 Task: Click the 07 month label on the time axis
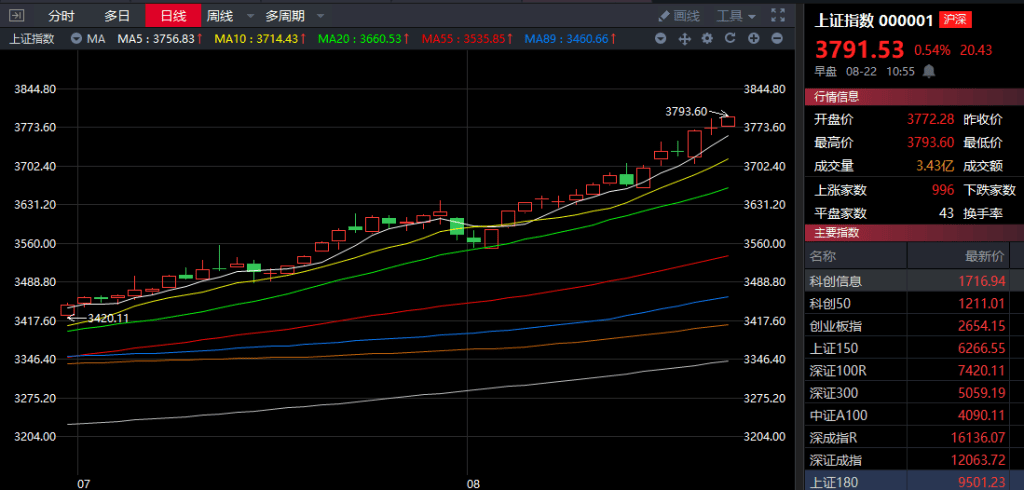click(83, 484)
